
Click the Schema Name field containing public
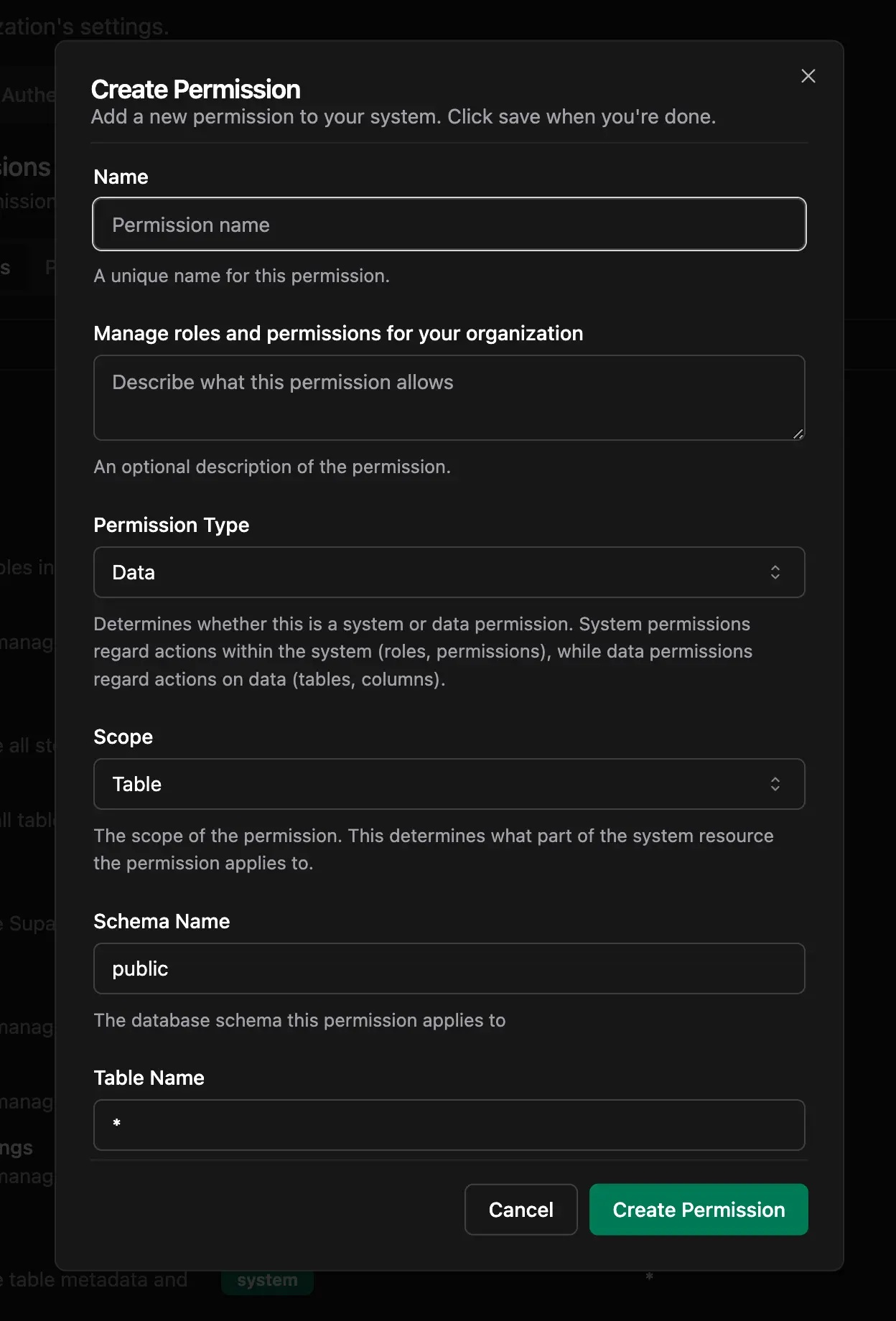click(x=449, y=968)
